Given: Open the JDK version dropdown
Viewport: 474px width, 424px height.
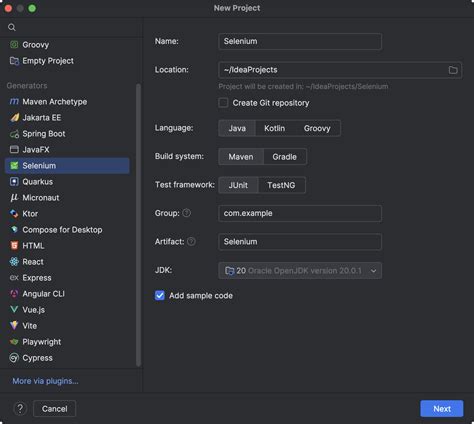Looking at the screenshot, I should point(300,271).
